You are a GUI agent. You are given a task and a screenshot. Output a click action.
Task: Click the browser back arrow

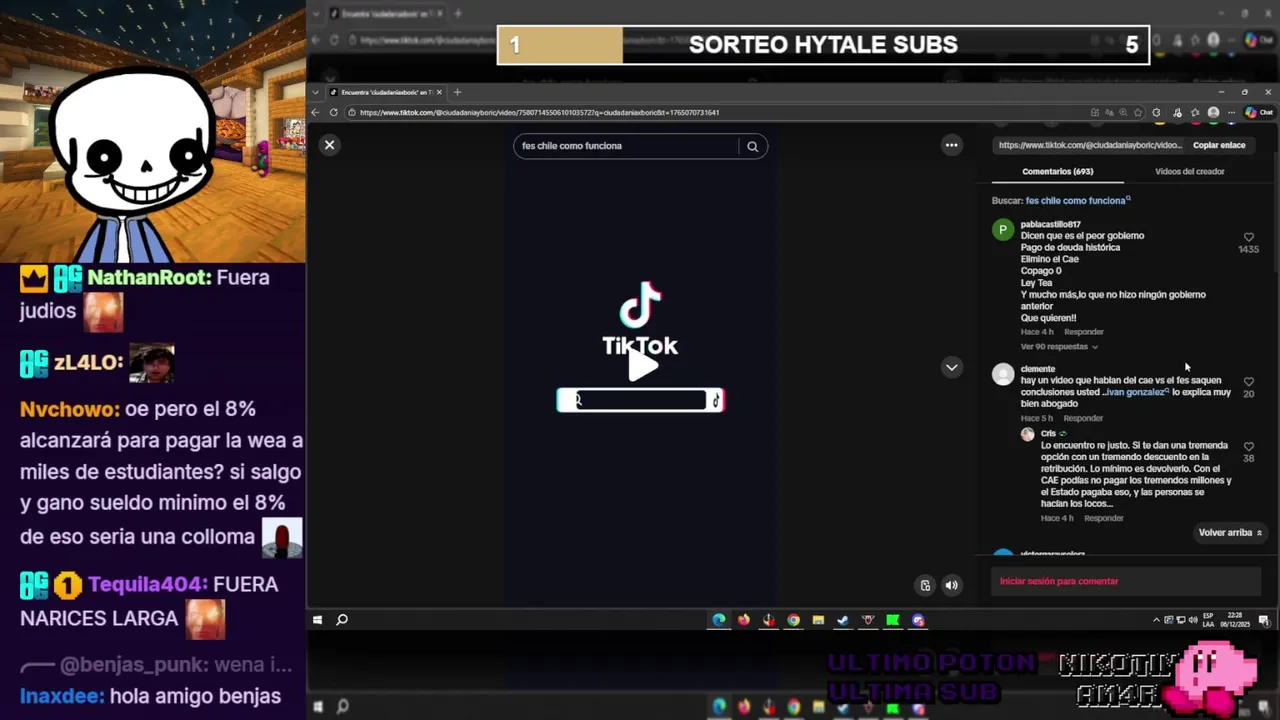316,112
